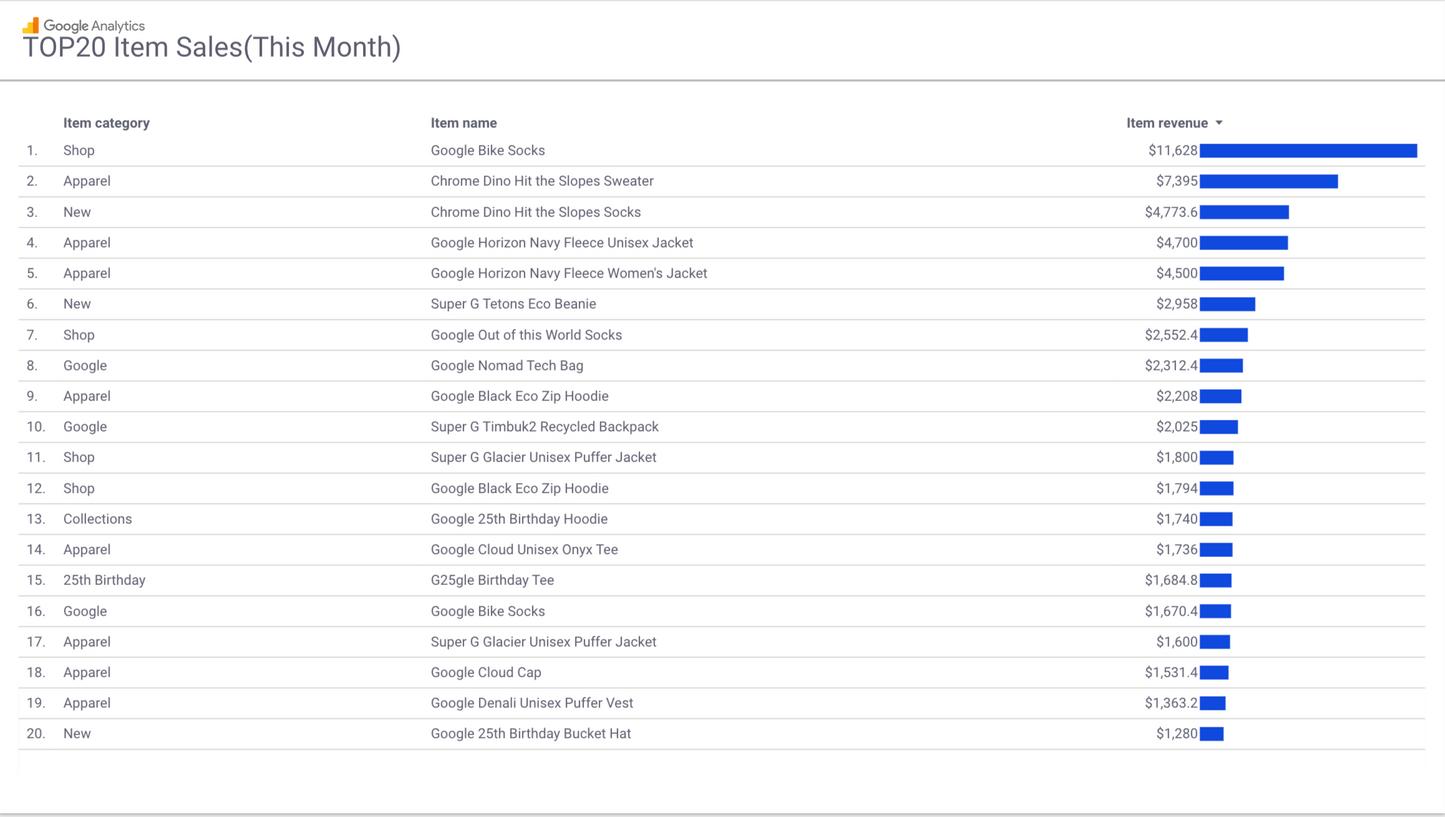This screenshot has height=817, width=1445.
Task: Select the $2,025 revenue value
Action: pos(1177,427)
